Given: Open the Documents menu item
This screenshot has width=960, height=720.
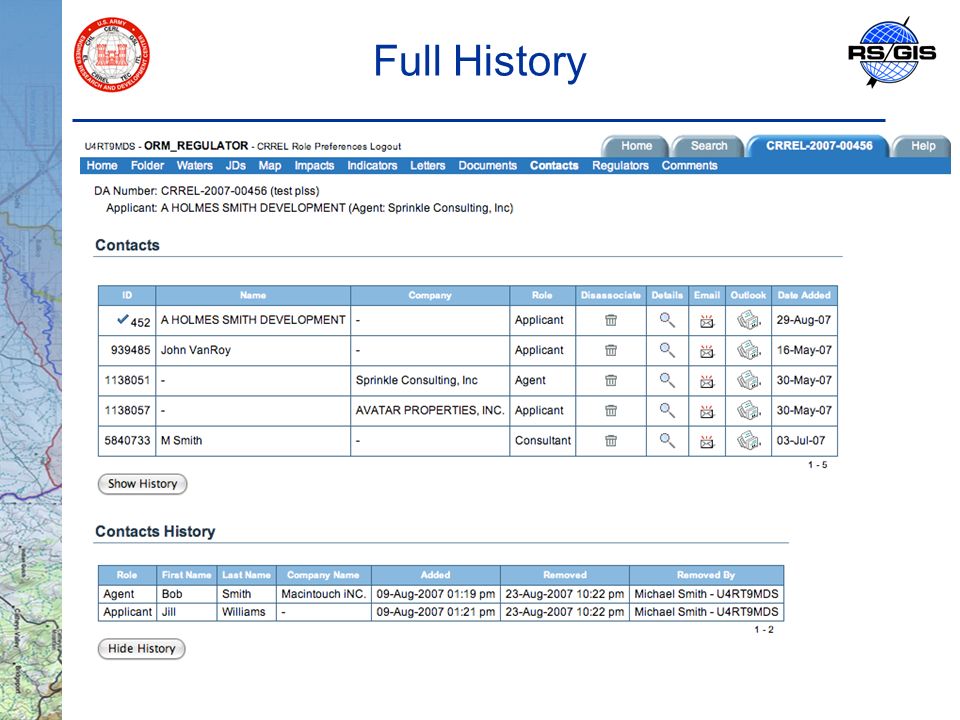Looking at the screenshot, I should 487,165.
